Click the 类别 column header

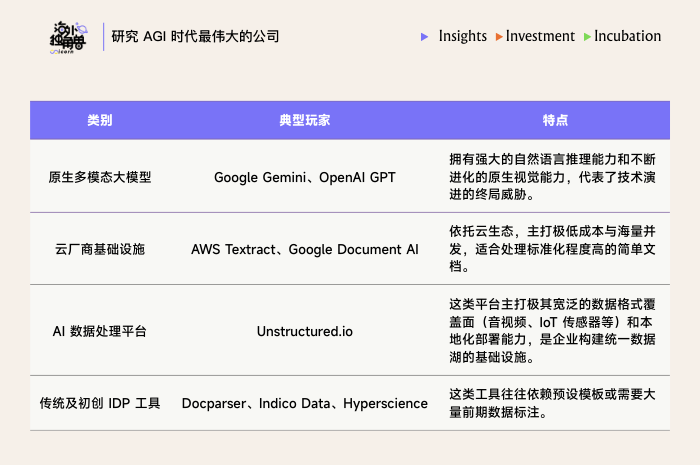(100, 120)
